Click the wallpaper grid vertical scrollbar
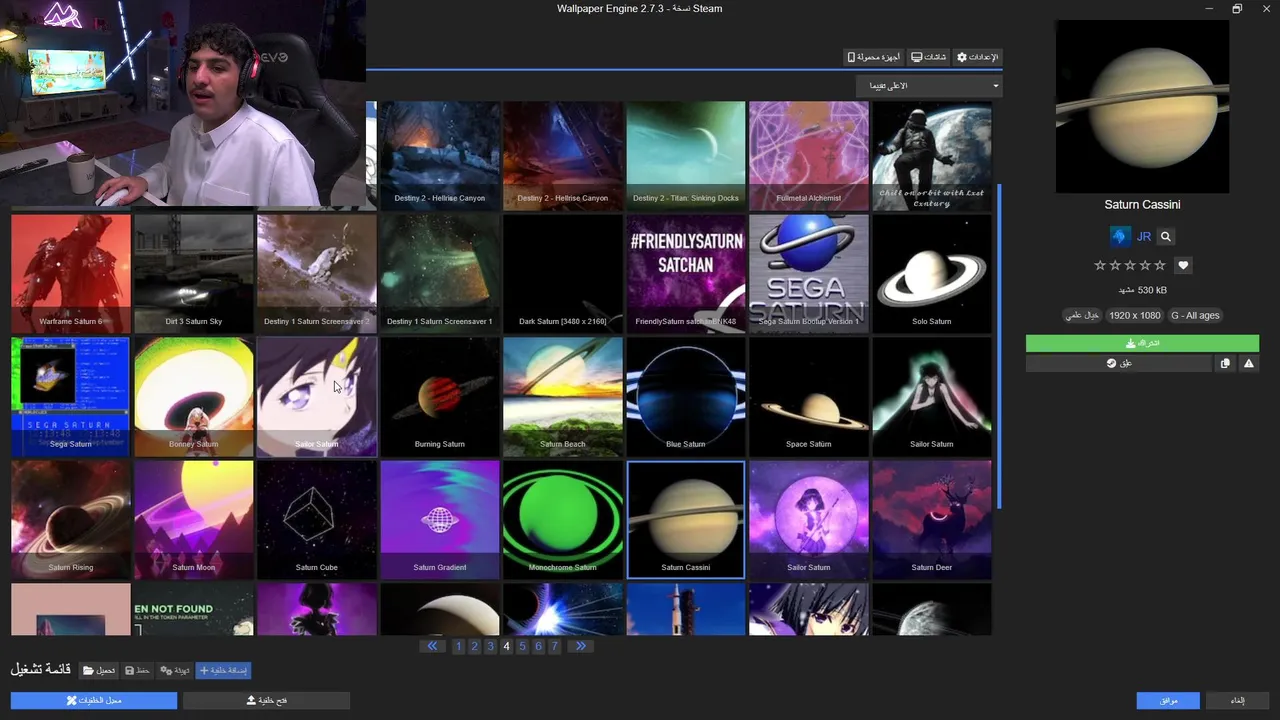Screen dimensions: 1280x720 tap(999, 345)
